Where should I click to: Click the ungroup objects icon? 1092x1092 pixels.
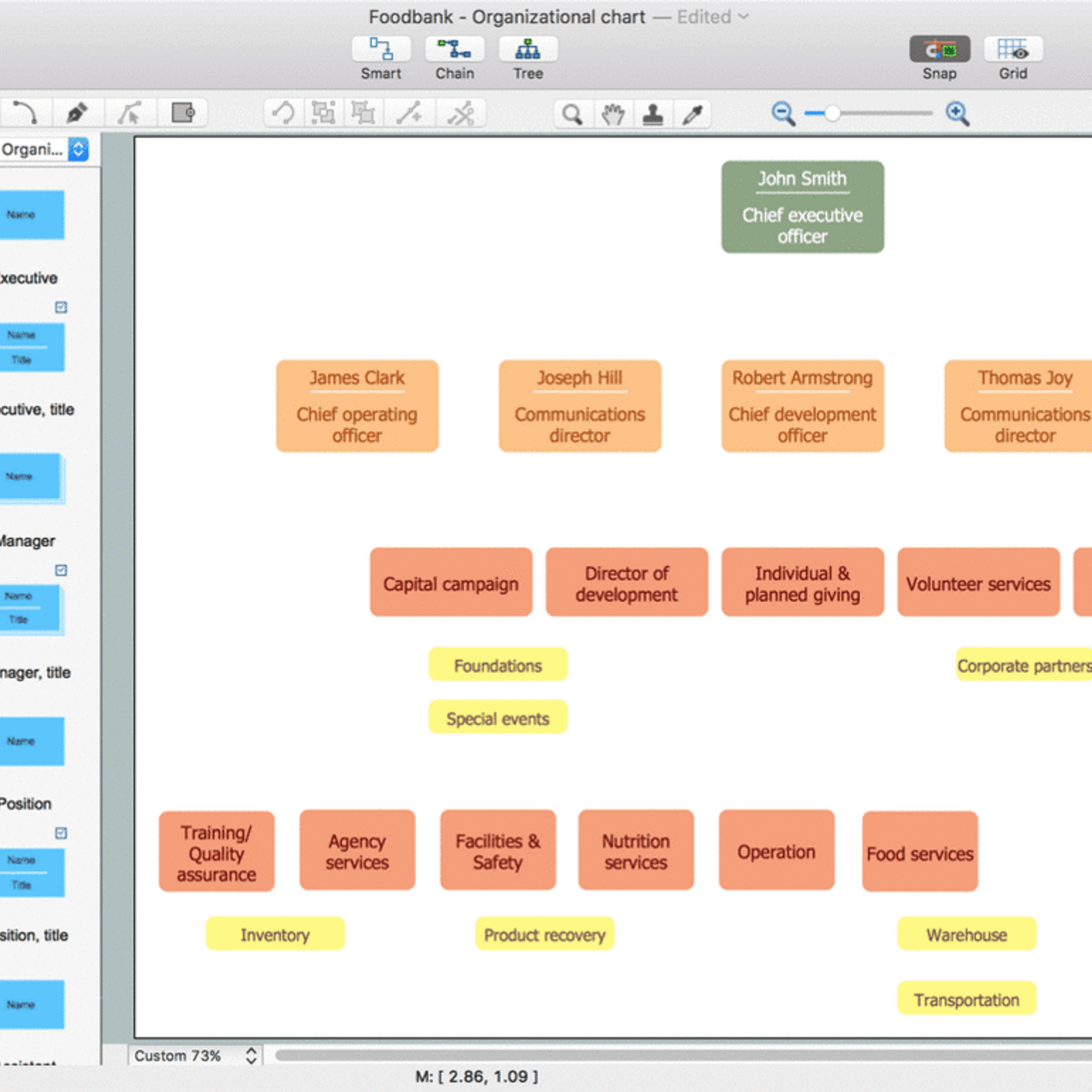(x=364, y=113)
